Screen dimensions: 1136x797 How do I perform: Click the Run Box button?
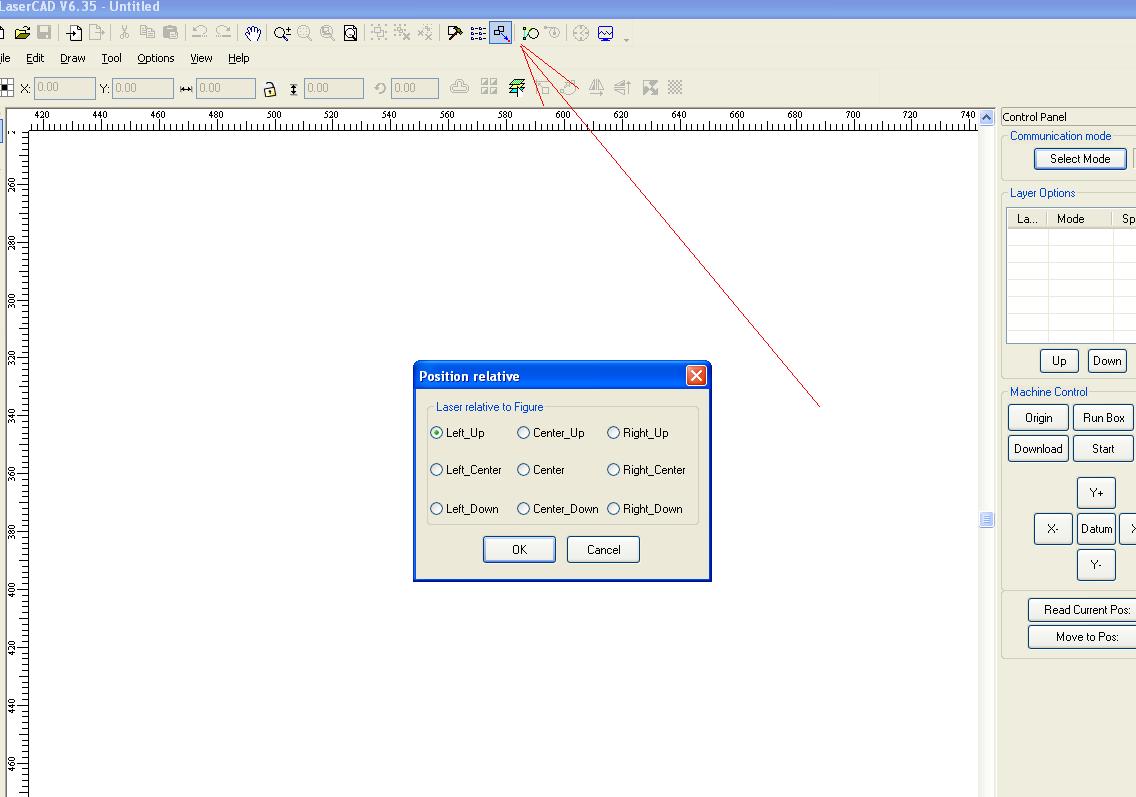coord(1103,418)
